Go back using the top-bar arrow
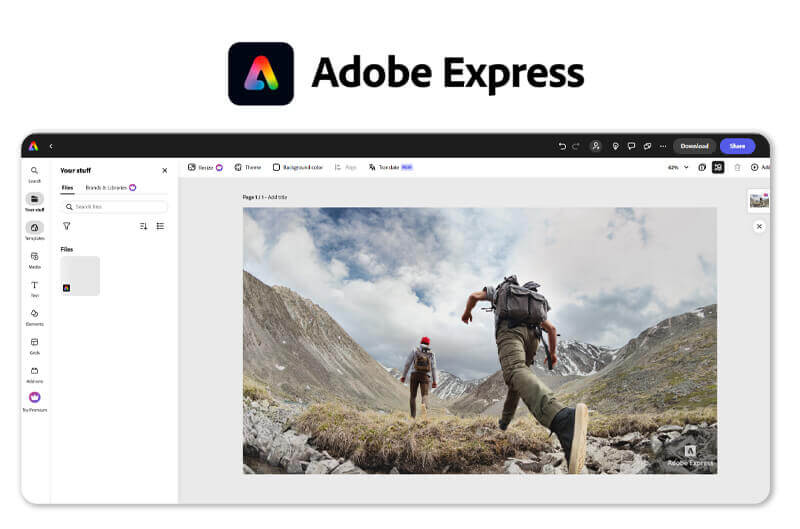The height and width of the screenshot is (529, 800). (51, 146)
